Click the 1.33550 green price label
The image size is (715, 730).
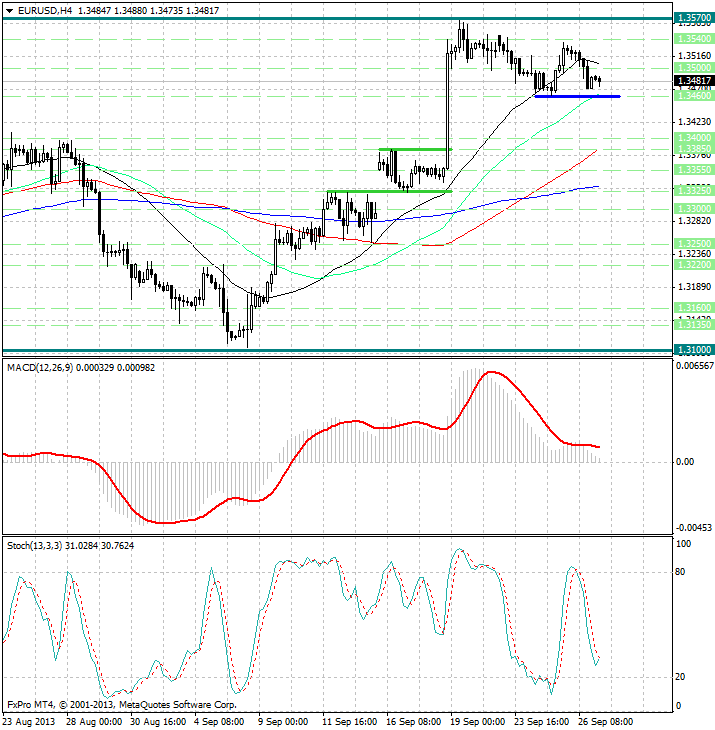point(694,169)
